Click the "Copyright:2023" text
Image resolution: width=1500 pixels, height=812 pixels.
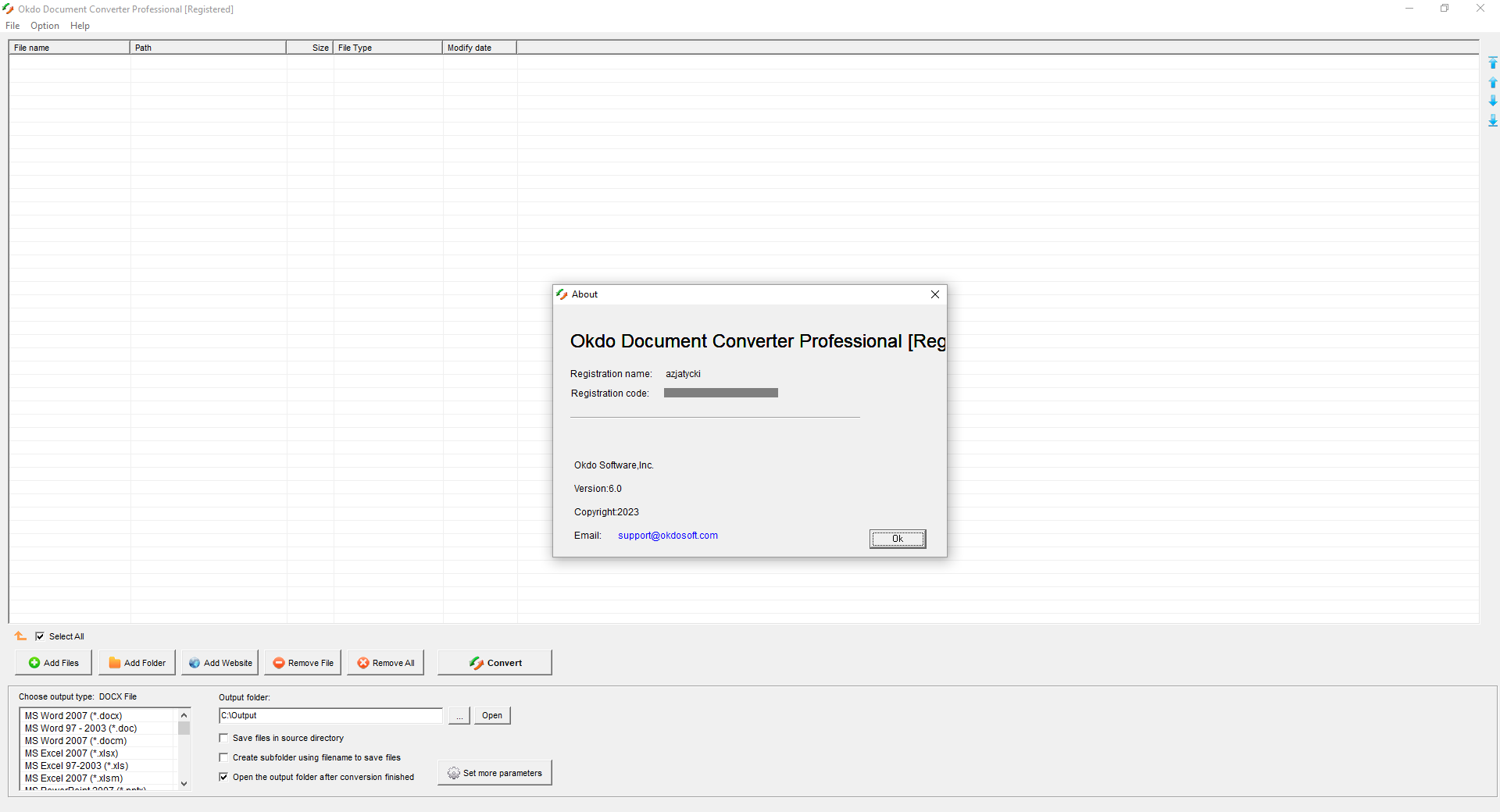pyautogui.click(x=606, y=512)
